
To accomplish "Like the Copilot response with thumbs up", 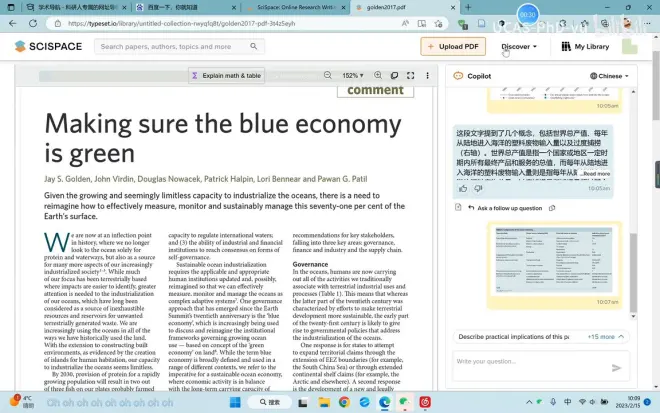I will click(463, 188).
